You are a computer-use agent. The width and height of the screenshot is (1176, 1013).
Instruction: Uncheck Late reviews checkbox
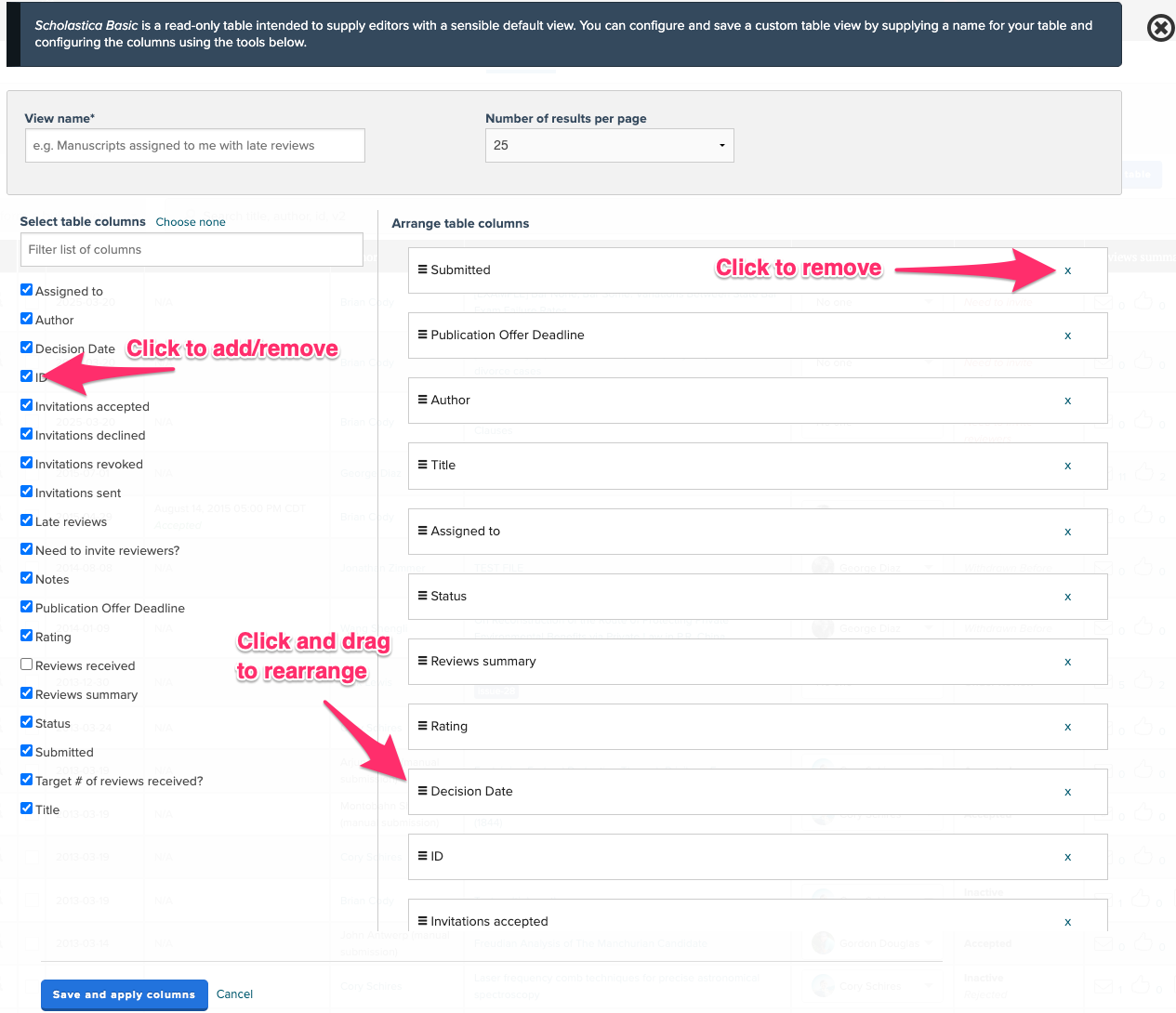[27, 520]
